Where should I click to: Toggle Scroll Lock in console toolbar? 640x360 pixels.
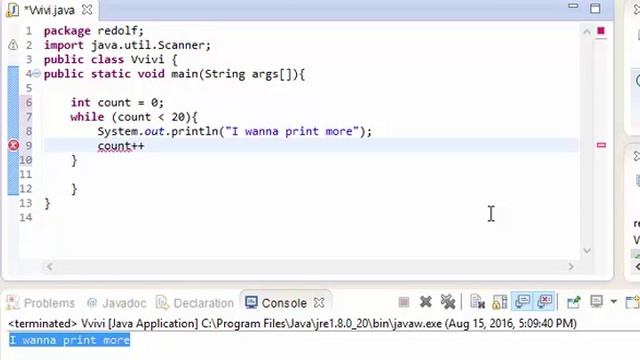[x=500, y=302]
